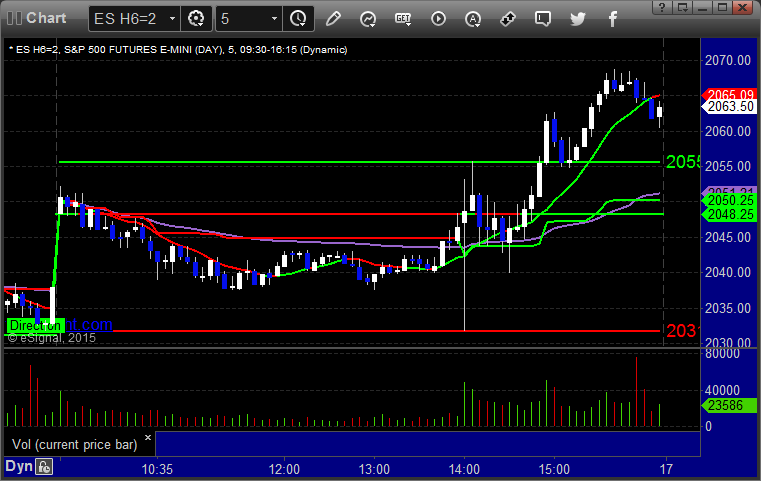Click the GET toolbar icon
This screenshot has height=481, width=761.
click(x=403, y=19)
